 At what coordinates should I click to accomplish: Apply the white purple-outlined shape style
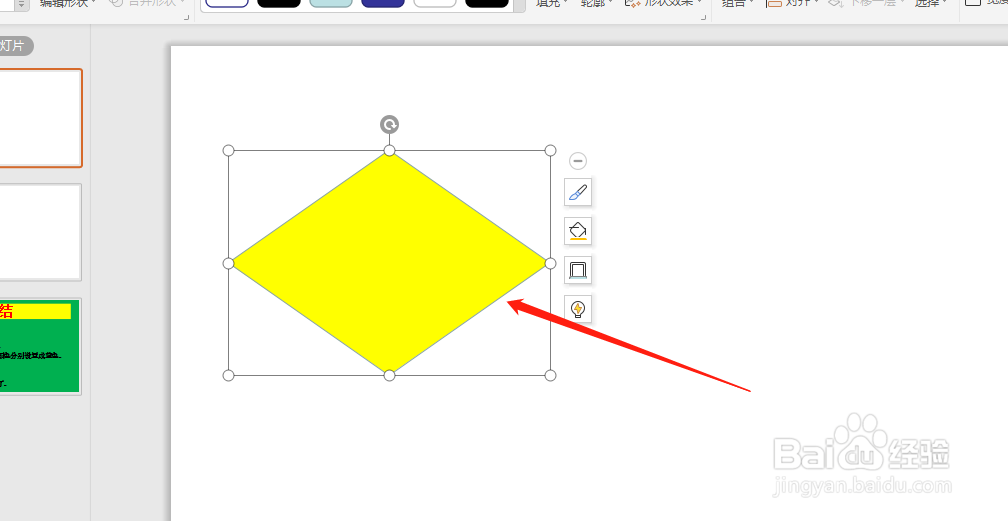(x=227, y=3)
